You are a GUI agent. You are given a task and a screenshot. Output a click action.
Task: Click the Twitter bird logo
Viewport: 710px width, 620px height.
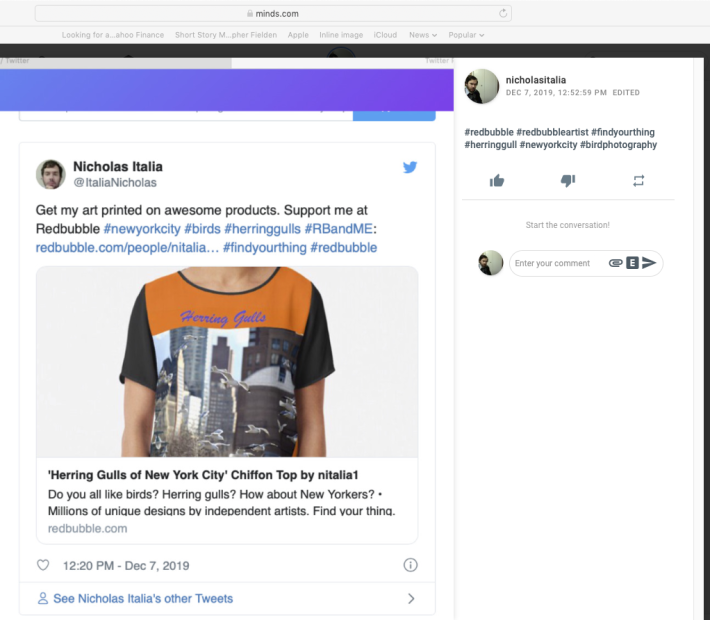pos(410,167)
